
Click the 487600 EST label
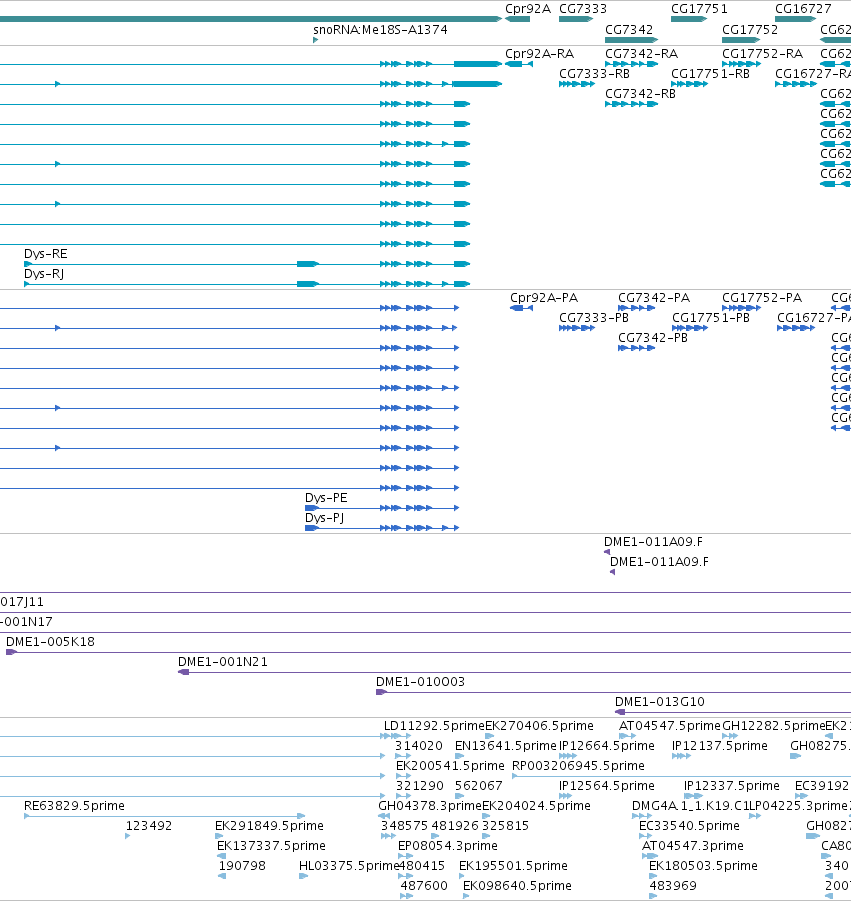424,887
